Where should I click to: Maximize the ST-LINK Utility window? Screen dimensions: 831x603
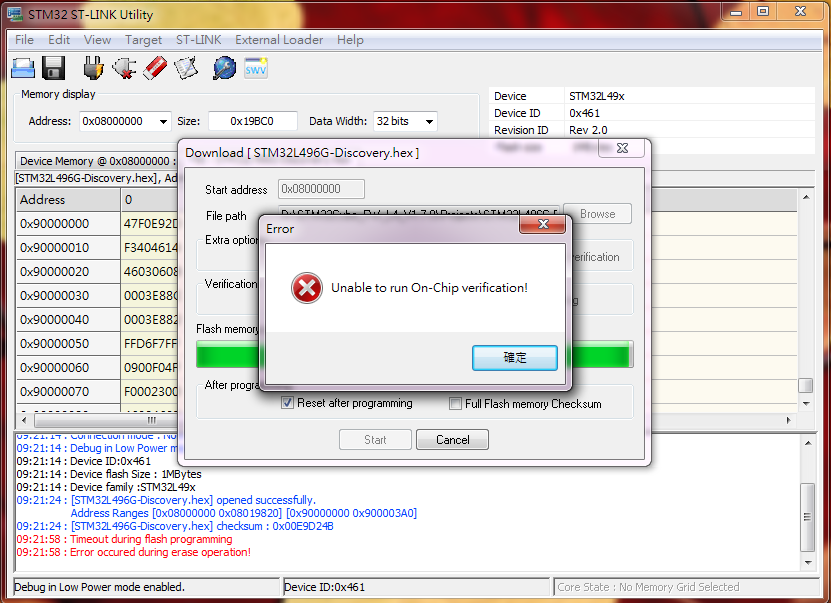(763, 11)
